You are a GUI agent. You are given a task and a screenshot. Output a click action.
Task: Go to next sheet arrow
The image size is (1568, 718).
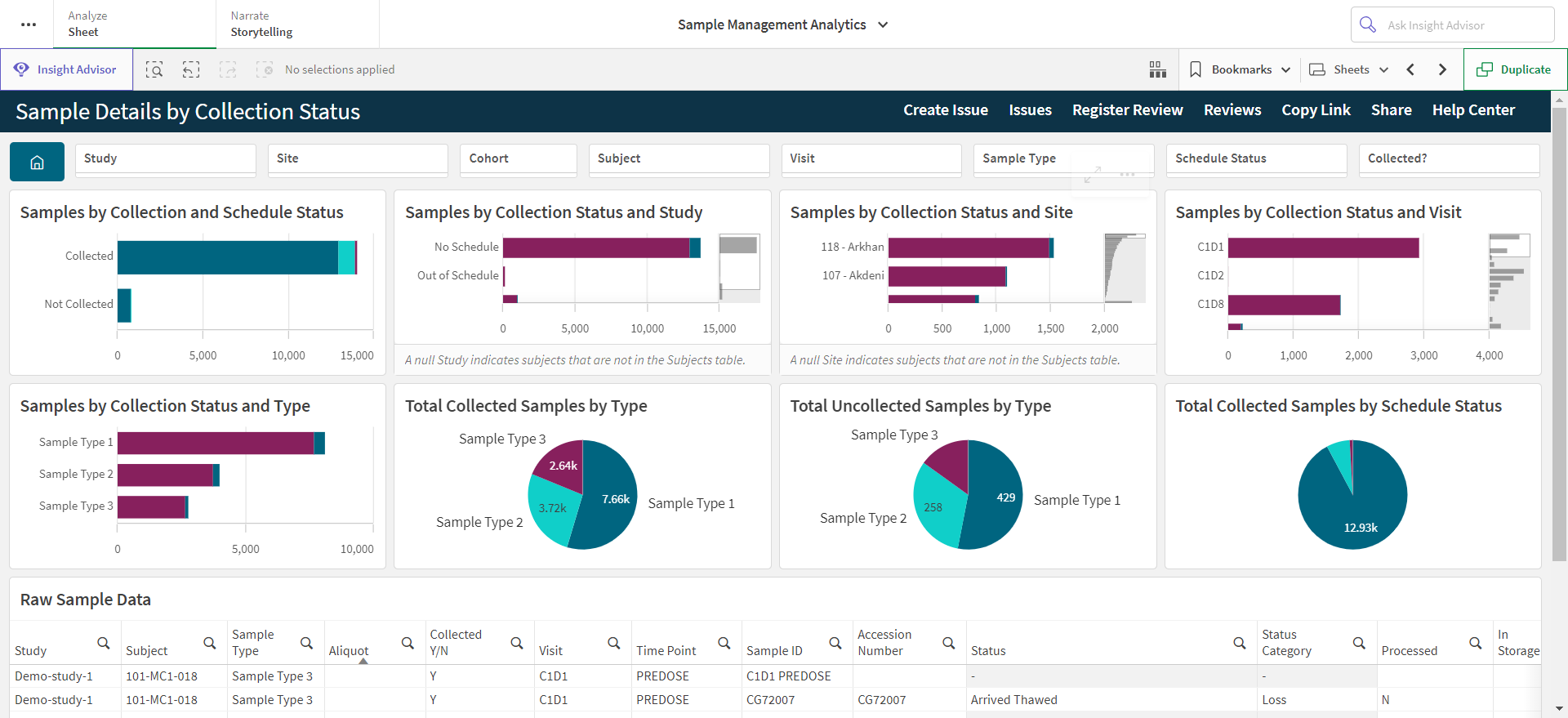pos(1442,69)
